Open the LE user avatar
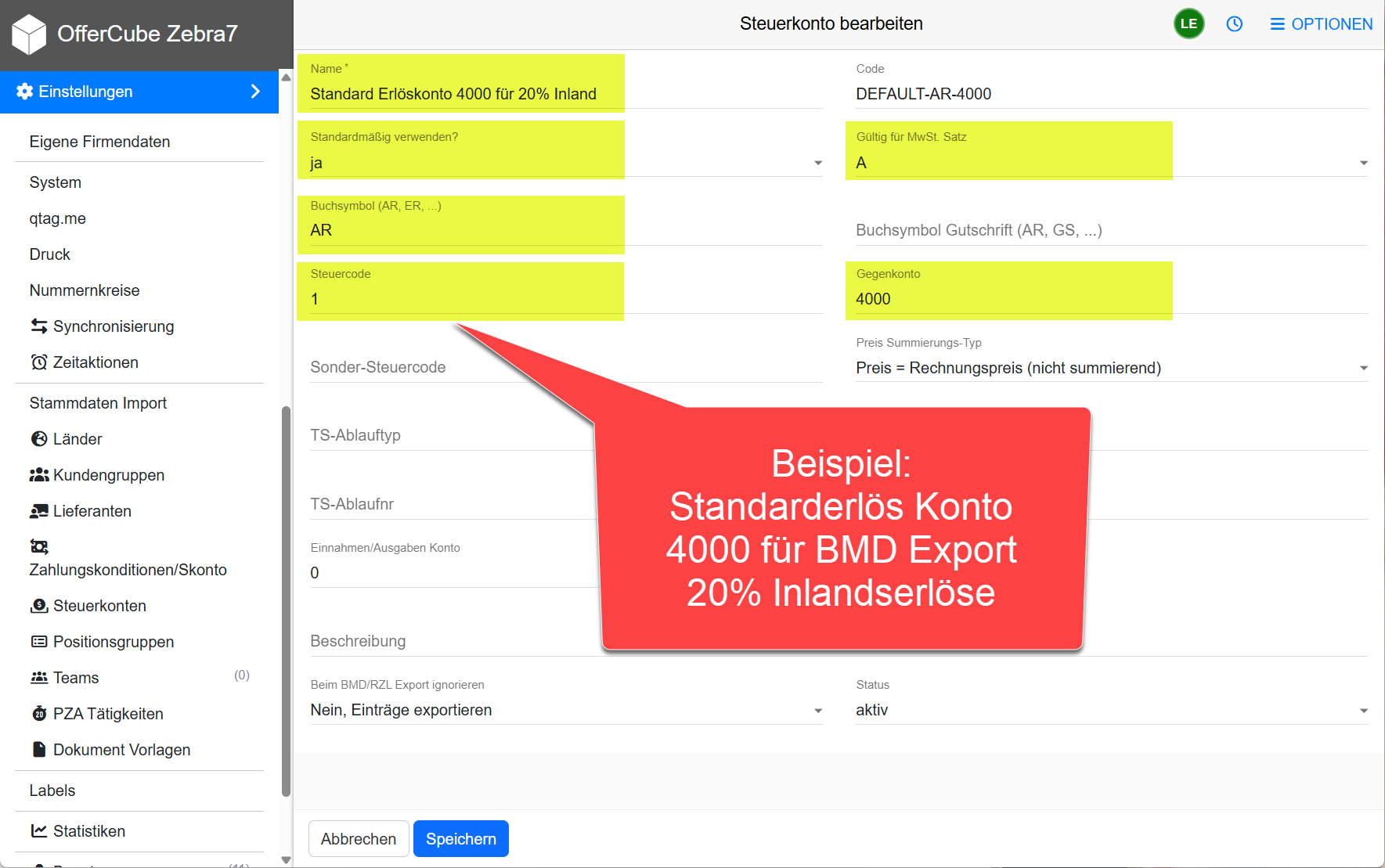This screenshot has height=868, width=1385. pyautogui.click(x=1188, y=23)
